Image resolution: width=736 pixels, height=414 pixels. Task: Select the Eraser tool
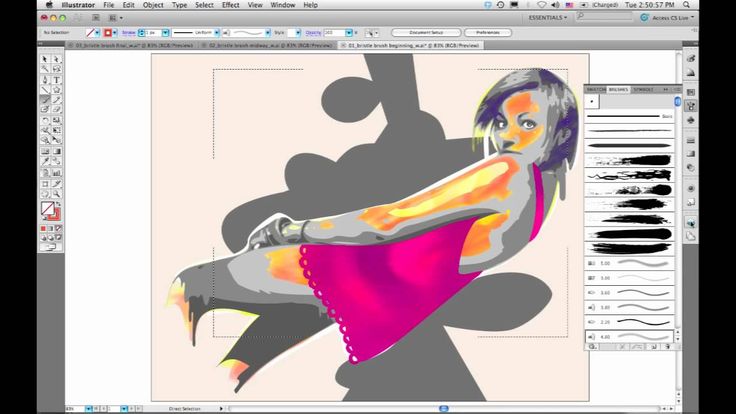tap(56, 109)
